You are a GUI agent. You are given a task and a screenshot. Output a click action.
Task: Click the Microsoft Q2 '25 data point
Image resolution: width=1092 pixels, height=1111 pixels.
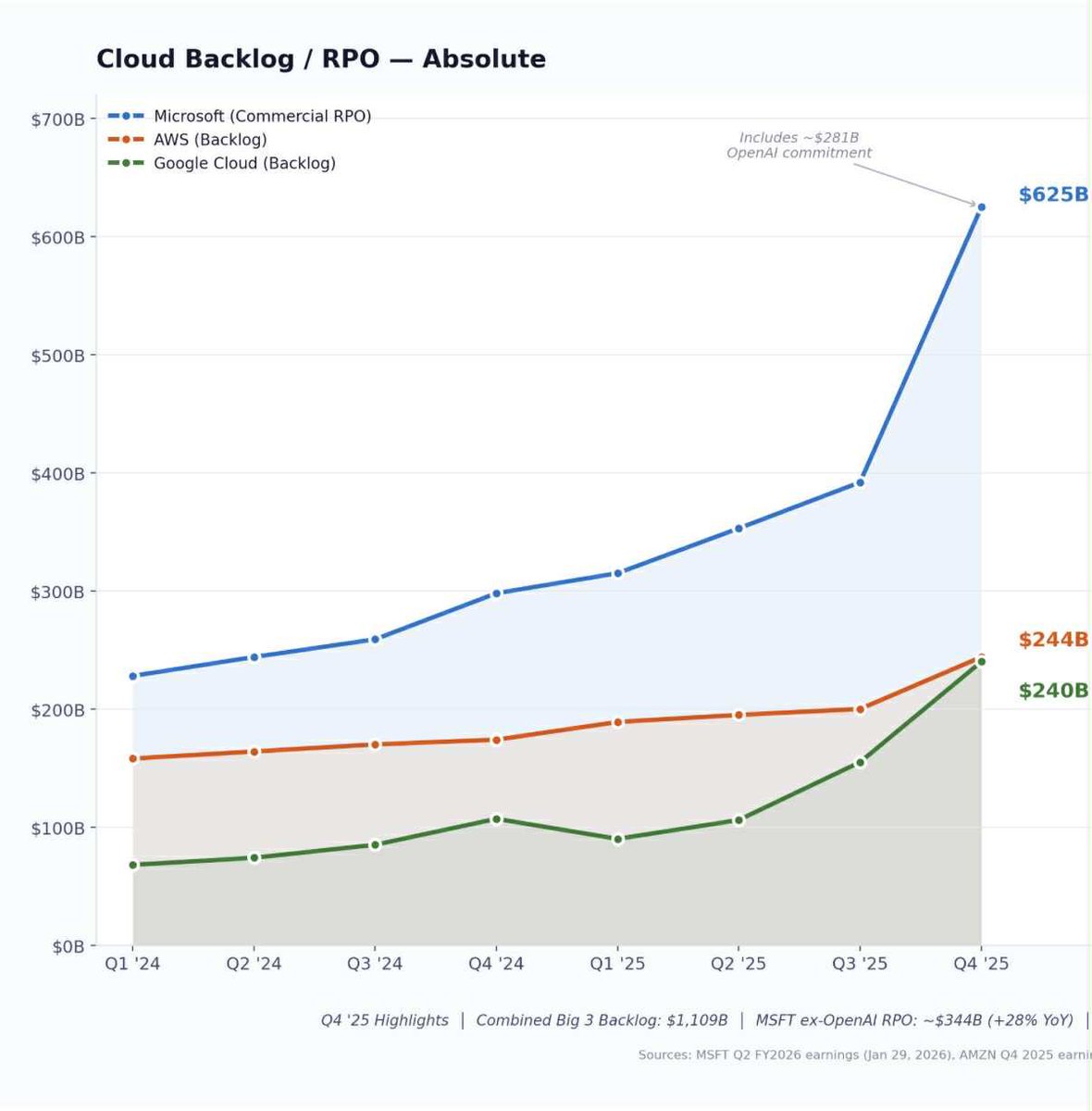click(x=738, y=529)
